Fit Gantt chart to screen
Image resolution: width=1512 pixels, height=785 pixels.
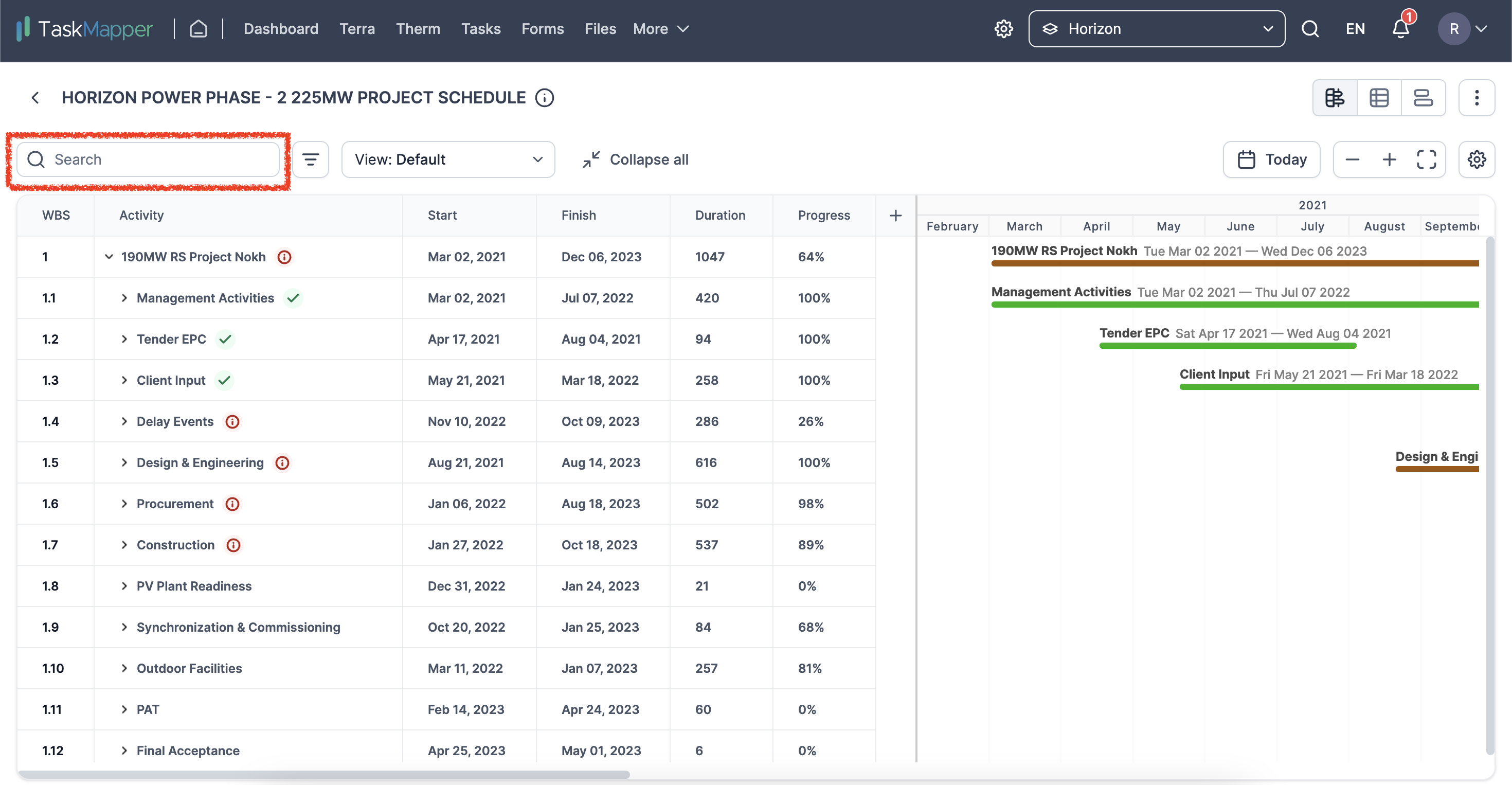point(1426,159)
